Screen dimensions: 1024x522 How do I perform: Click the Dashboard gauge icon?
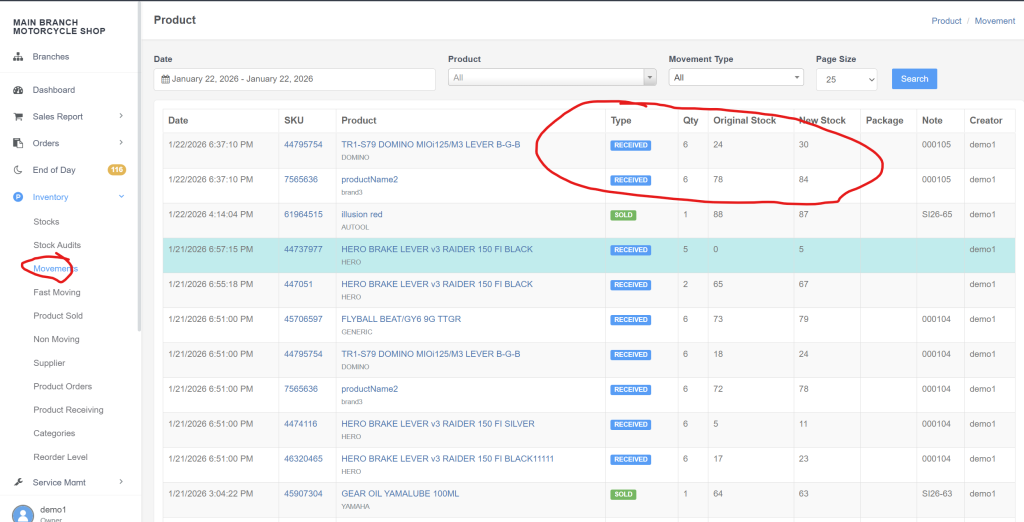click(x=18, y=90)
